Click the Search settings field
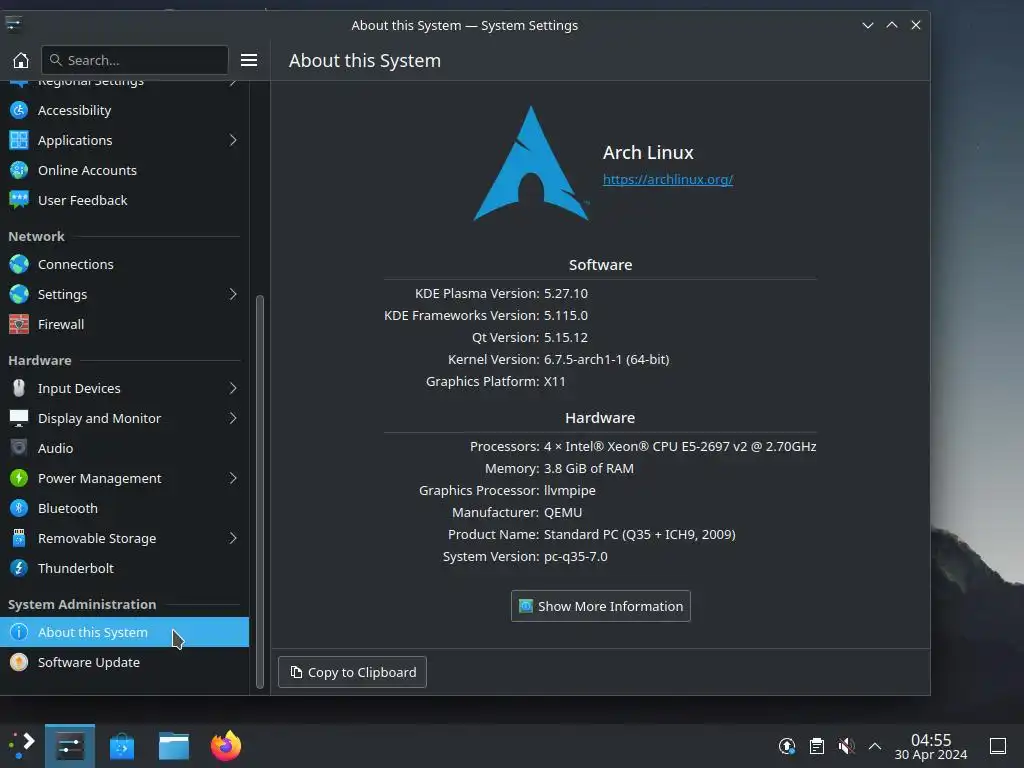The height and width of the screenshot is (768, 1024). (x=135, y=60)
